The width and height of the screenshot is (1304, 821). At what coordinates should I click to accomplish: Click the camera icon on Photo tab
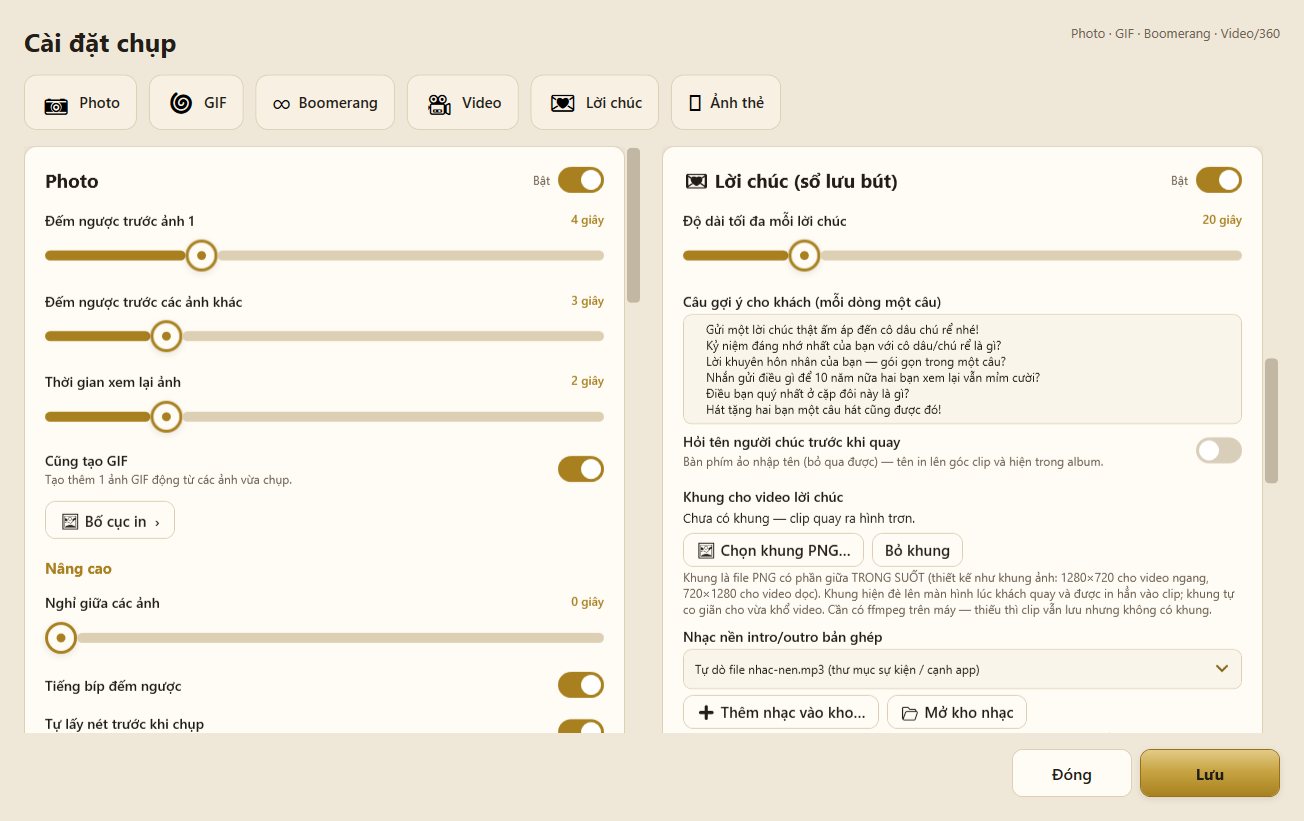[56, 104]
